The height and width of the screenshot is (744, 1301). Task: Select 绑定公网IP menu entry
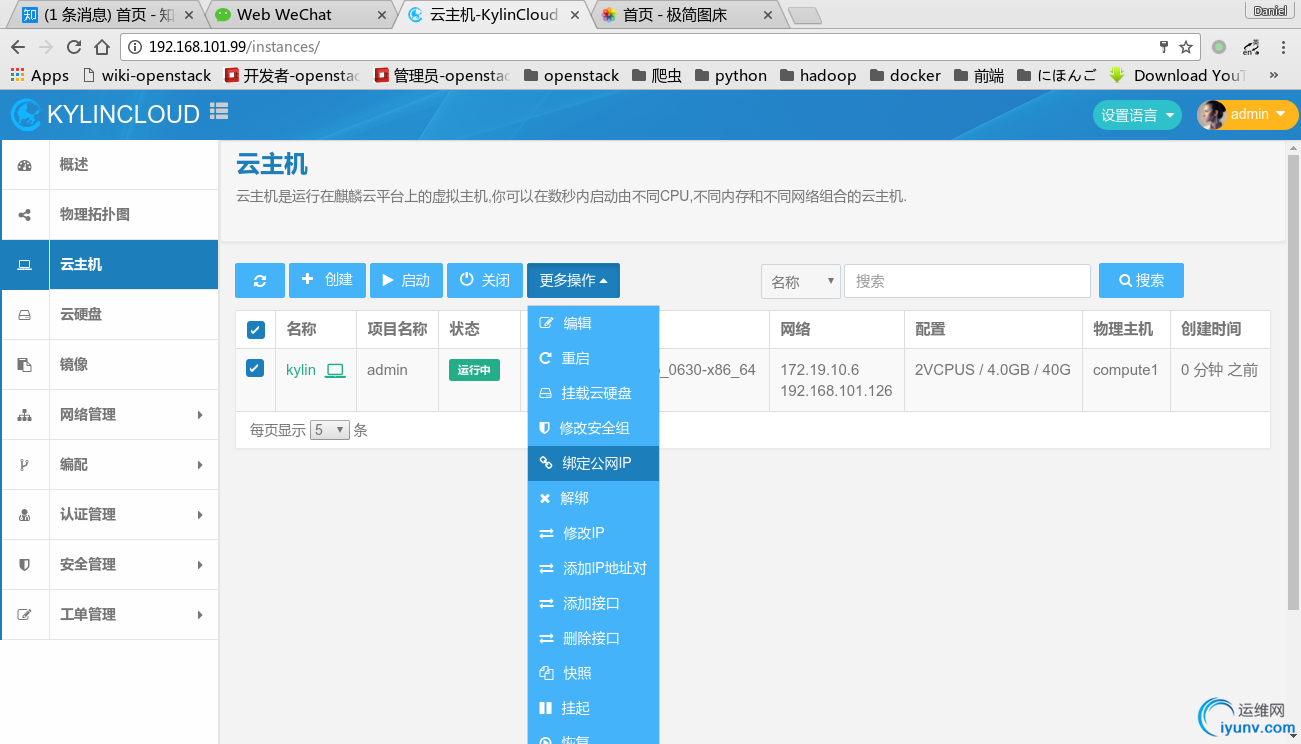click(594, 463)
